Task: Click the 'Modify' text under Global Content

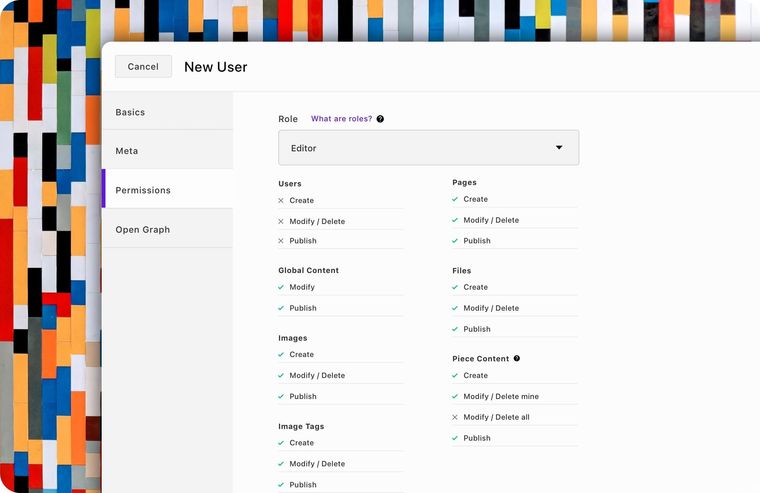Action: [x=302, y=287]
